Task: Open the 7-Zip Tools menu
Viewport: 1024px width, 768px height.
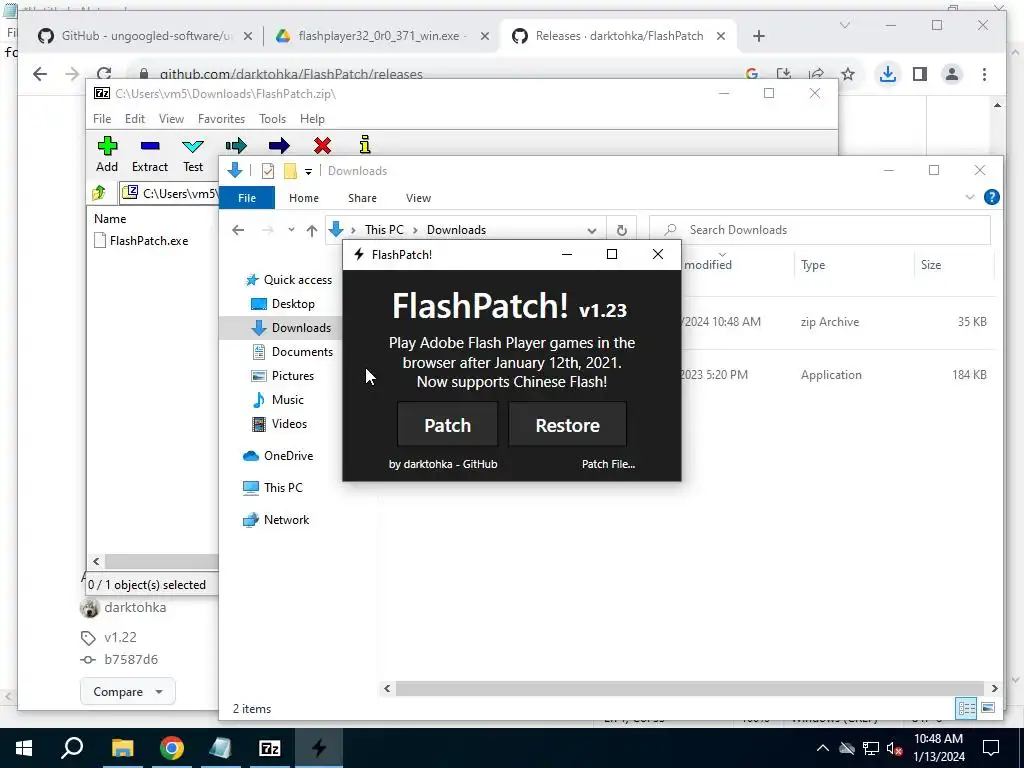Action: tap(272, 119)
